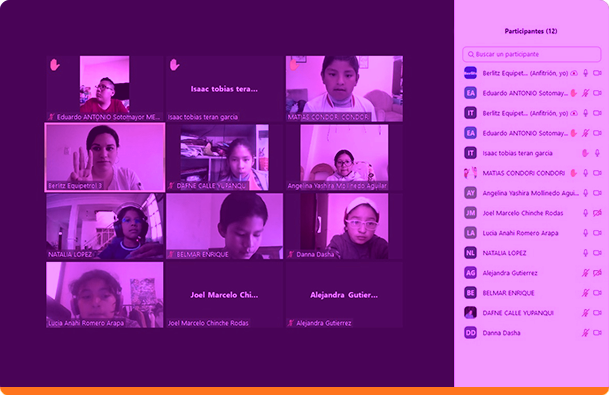The width and height of the screenshot is (609, 395).
Task: Click the LA avatar for Lucia Anahi
Action: point(470,233)
